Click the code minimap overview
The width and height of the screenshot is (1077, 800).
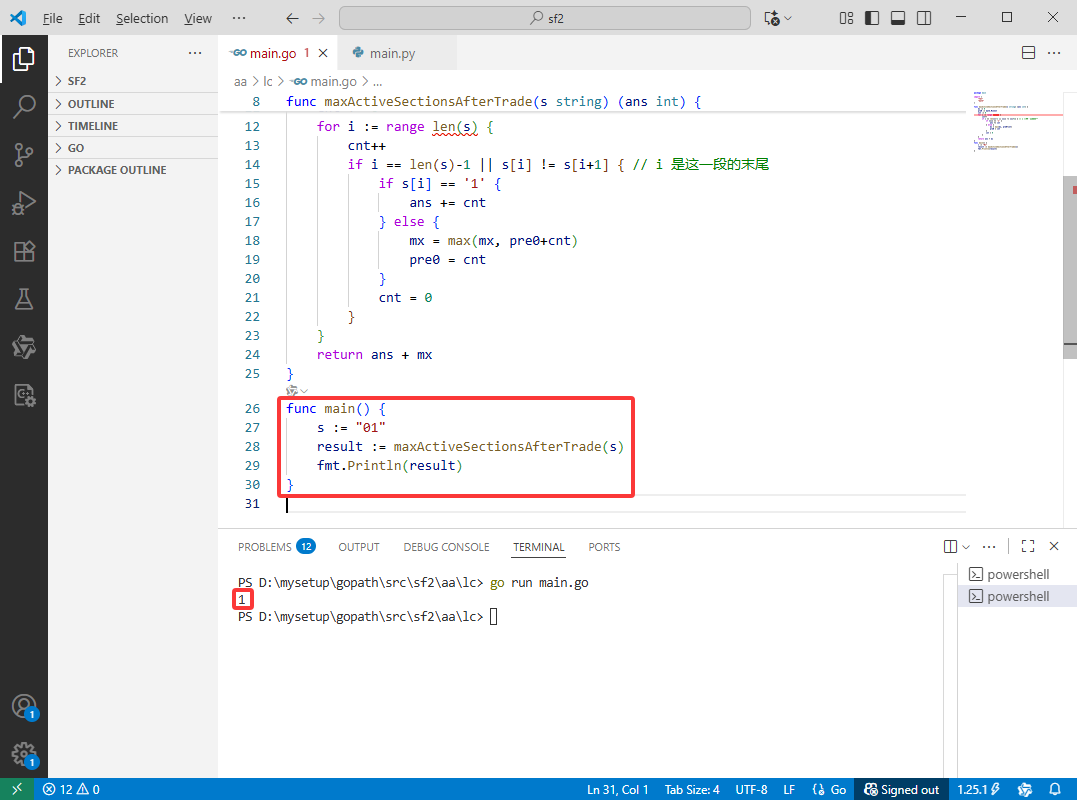1017,122
